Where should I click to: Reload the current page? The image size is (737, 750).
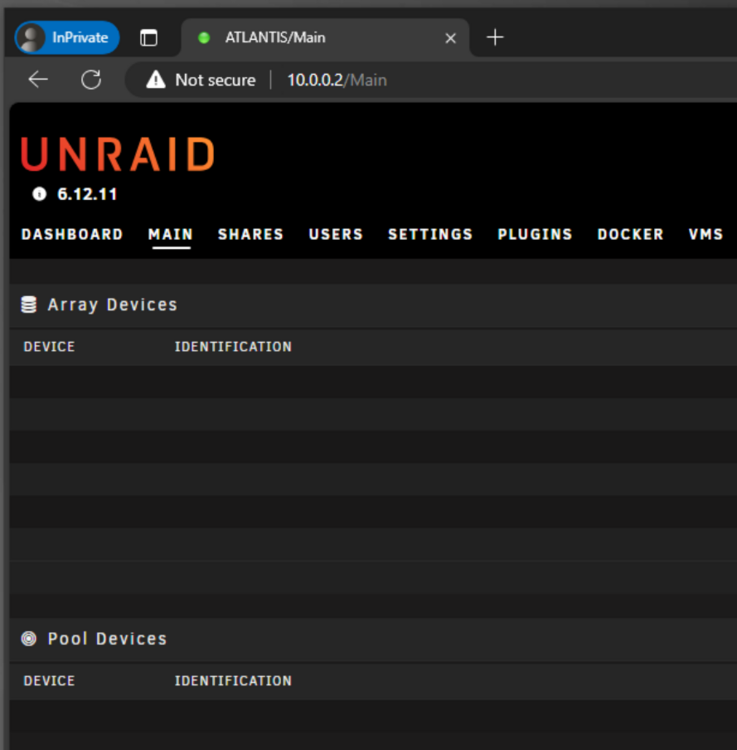[x=91, y=79]
